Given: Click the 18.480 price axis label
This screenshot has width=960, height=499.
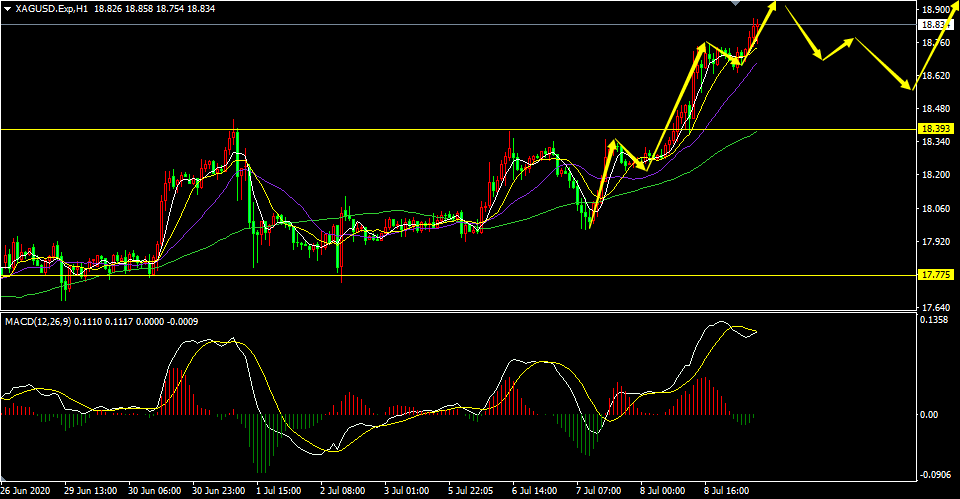Looking at the screenshot, I should click(x=936, y=109).
